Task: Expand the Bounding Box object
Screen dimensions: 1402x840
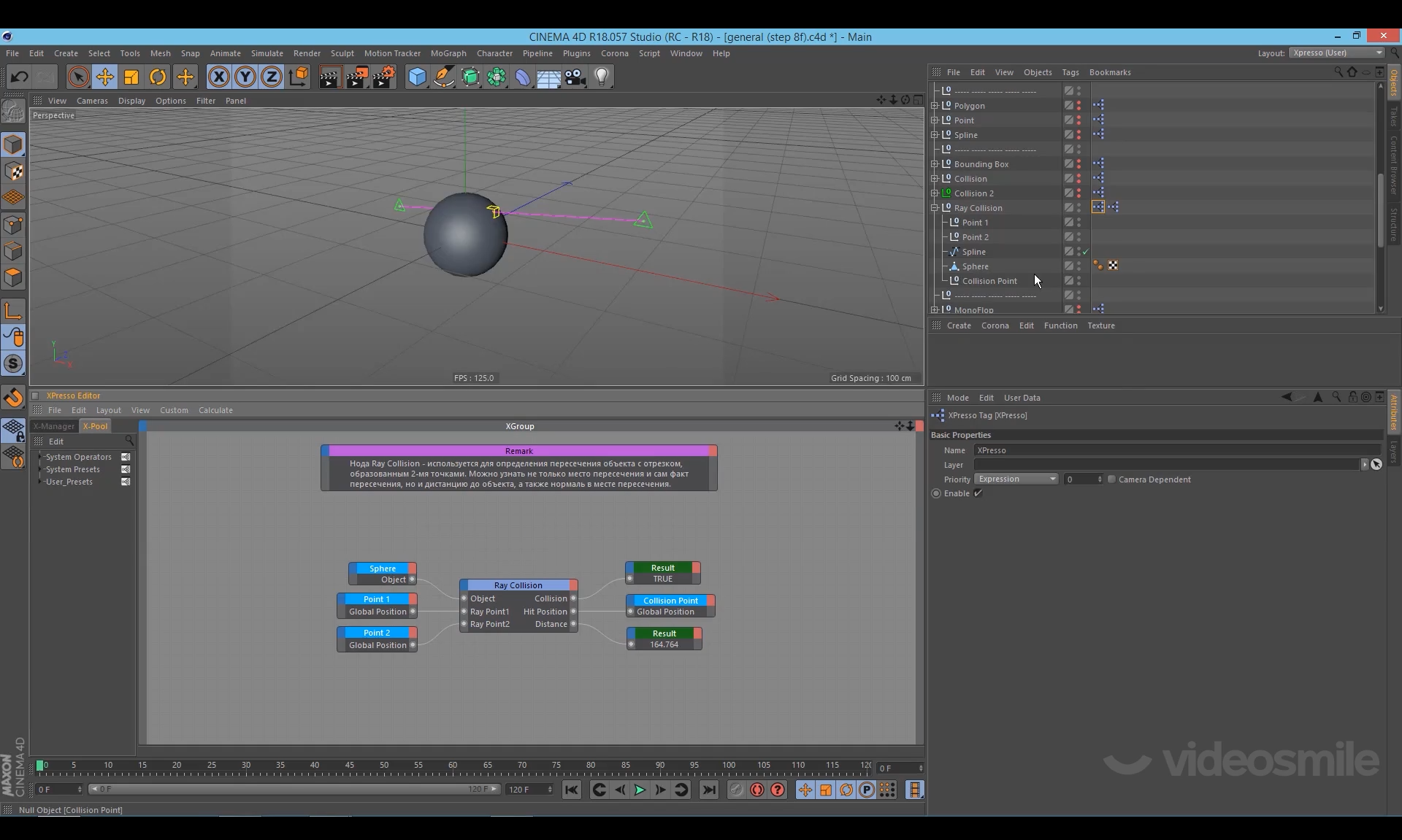Action: pyautogui.click(x=935, y=164)
